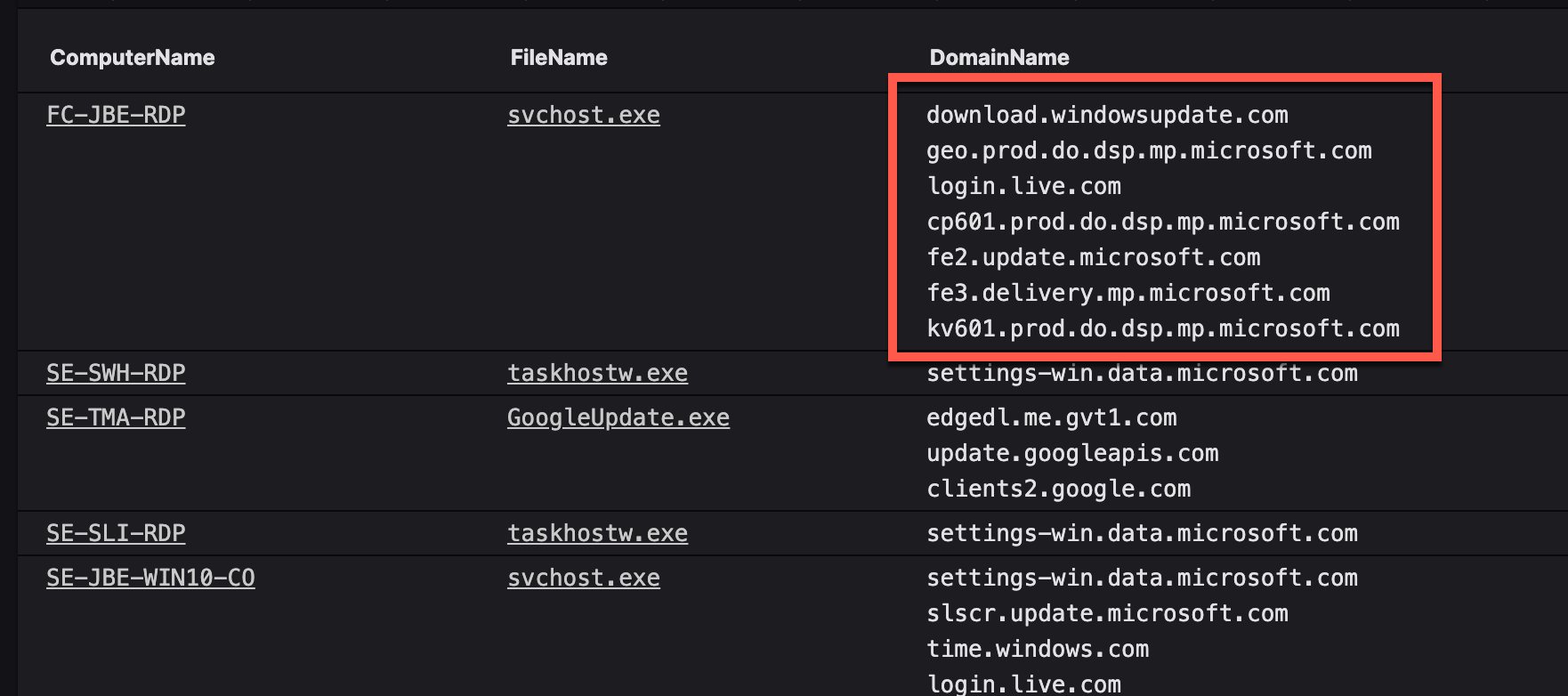This screenshot has width=1568, height=696.
Task: Select download.windowsupdate.com domain entry
Action: [1107, 115]
